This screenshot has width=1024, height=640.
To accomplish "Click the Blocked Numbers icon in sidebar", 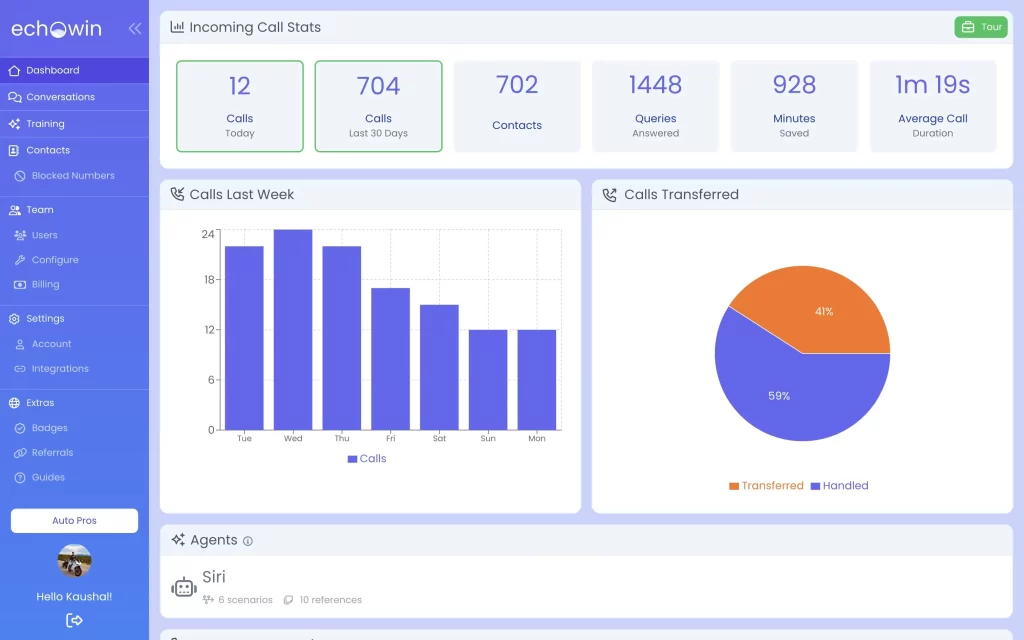I will 21,176.
